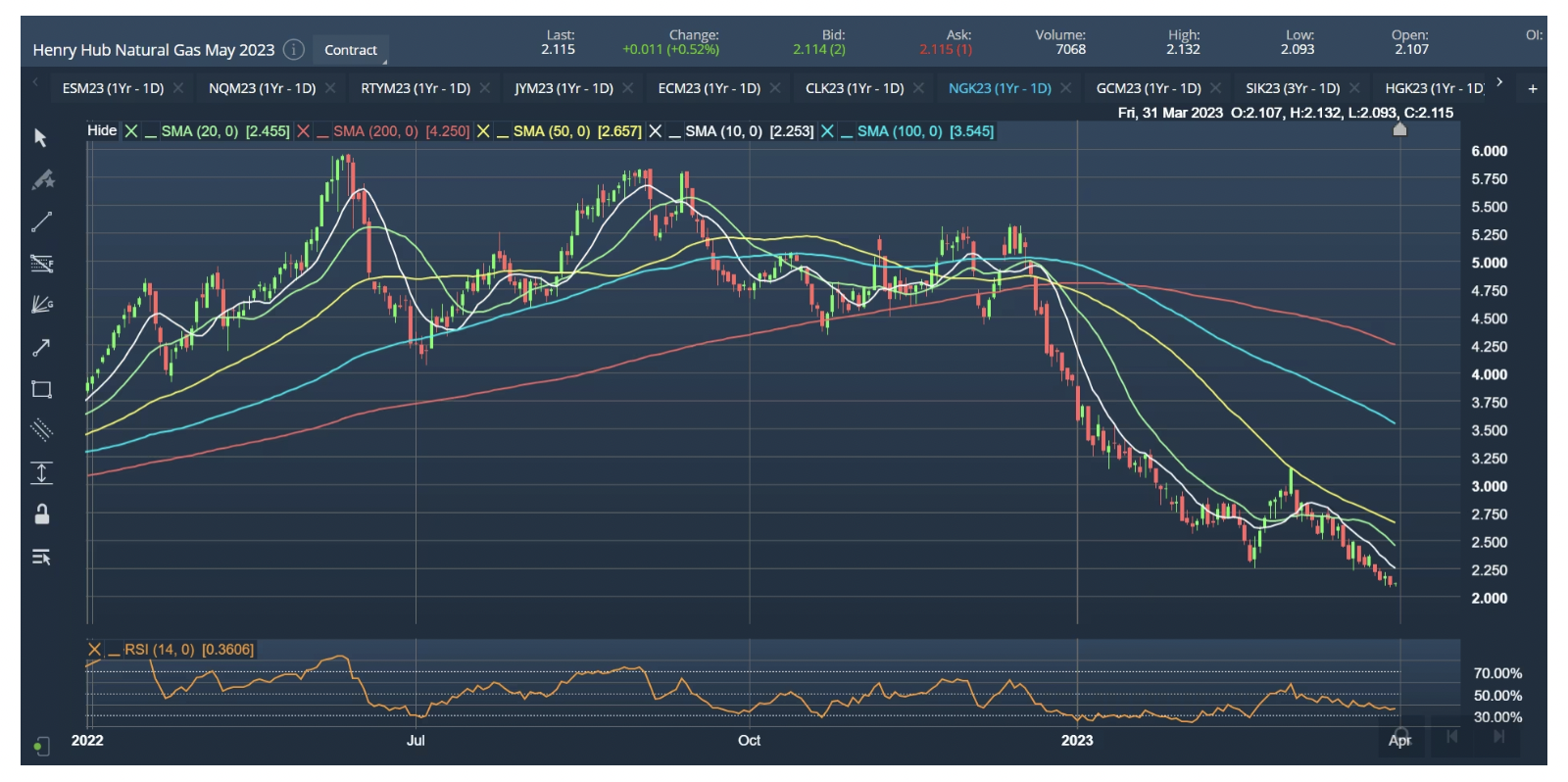Select the trend line drawing tool
Viewport: 1568px width, 782px height.
(x=41, y=222)
